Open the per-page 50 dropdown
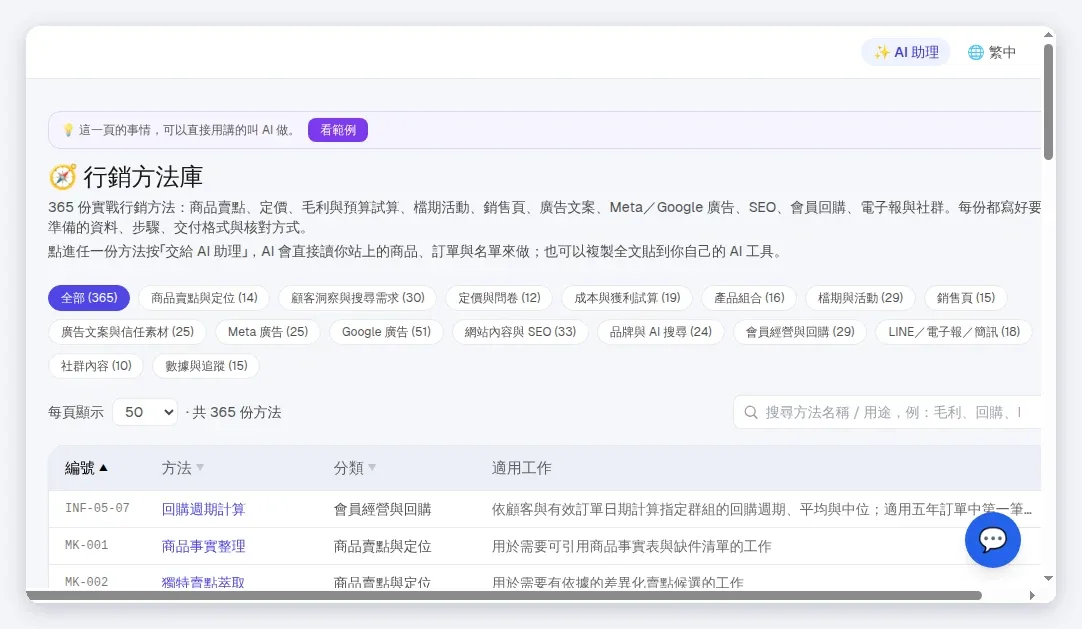Image resolution: width=1082 pixels, height=629 pixels. pos(145,412)
